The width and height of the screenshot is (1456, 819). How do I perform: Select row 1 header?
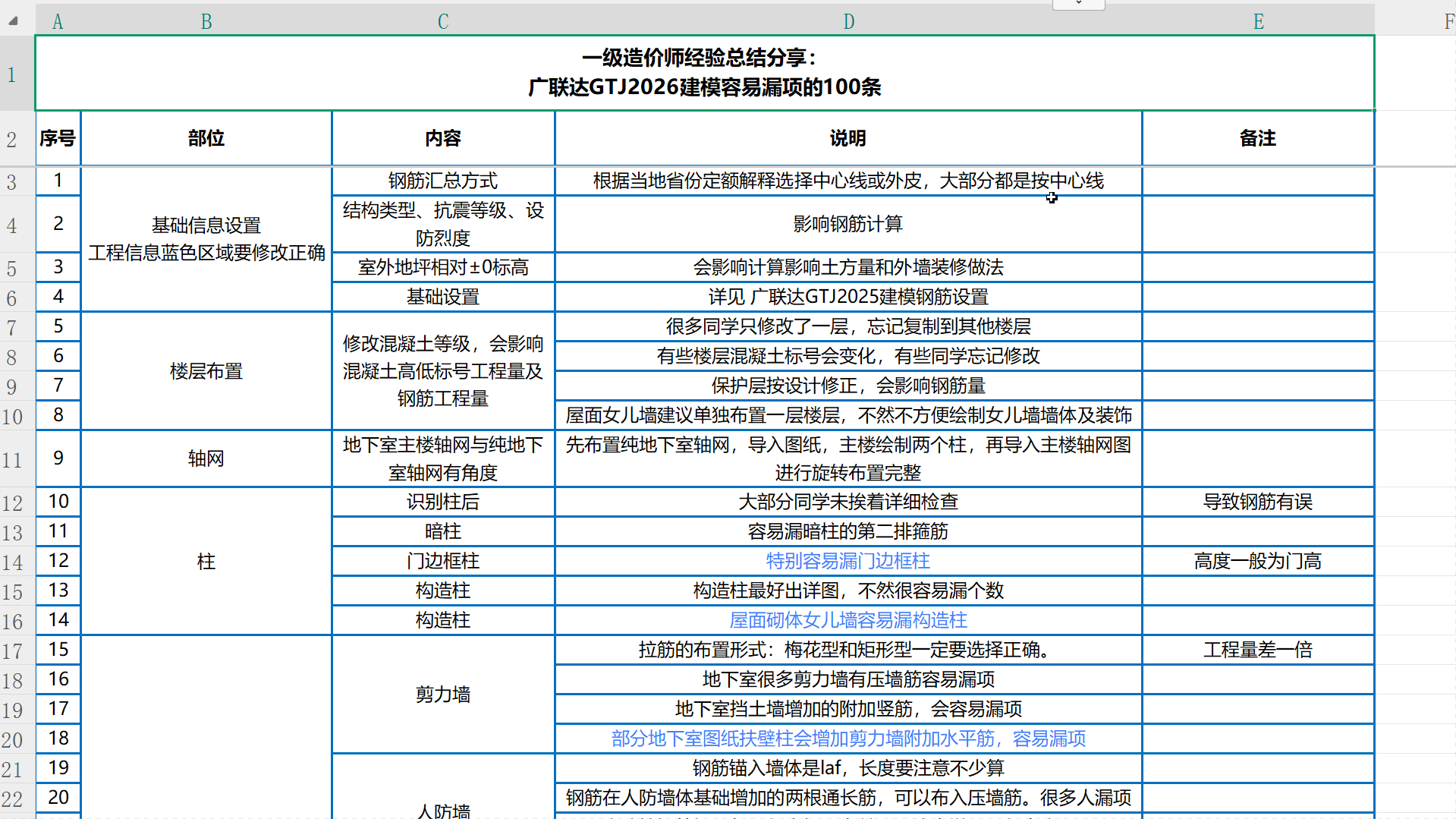coord(13,74)
